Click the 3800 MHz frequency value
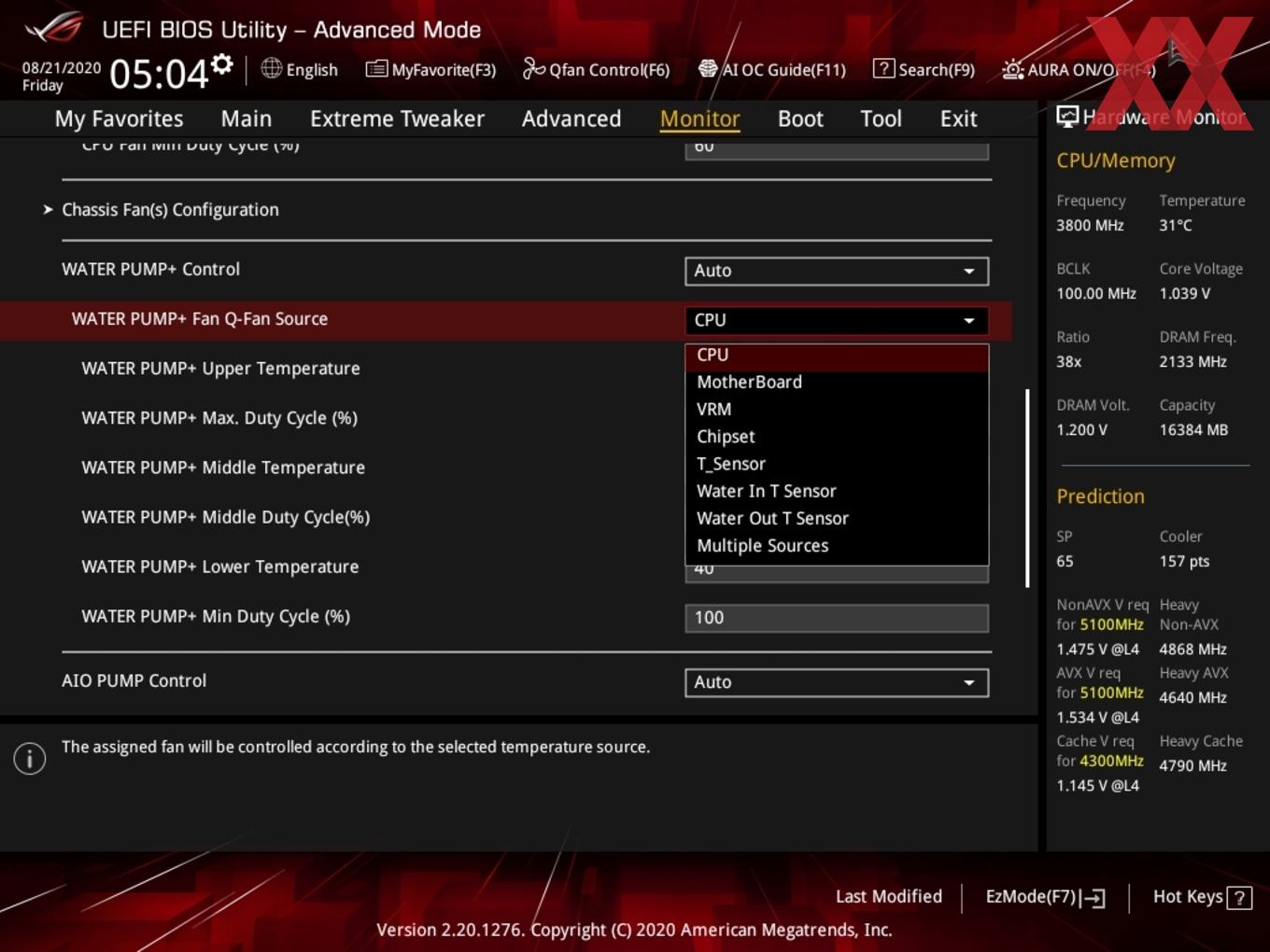Image resolution: width=1270 pixels, height=952 pixels. pyautogui.click(x=1090, y=225)
